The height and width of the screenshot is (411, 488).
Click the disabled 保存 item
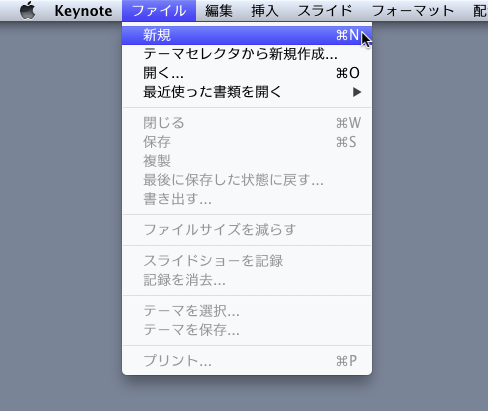247,142
